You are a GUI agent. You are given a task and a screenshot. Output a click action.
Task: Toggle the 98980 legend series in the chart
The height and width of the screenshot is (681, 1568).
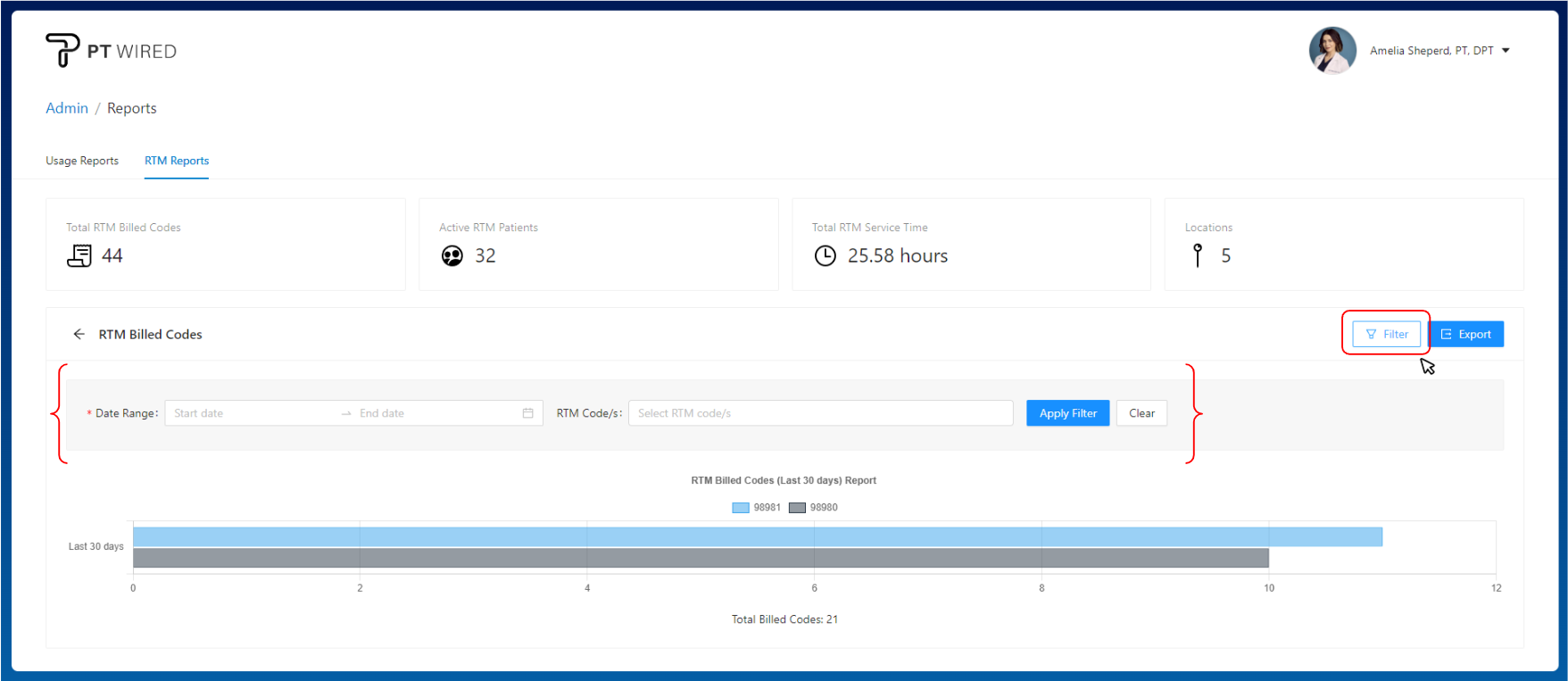pos(813,507)
